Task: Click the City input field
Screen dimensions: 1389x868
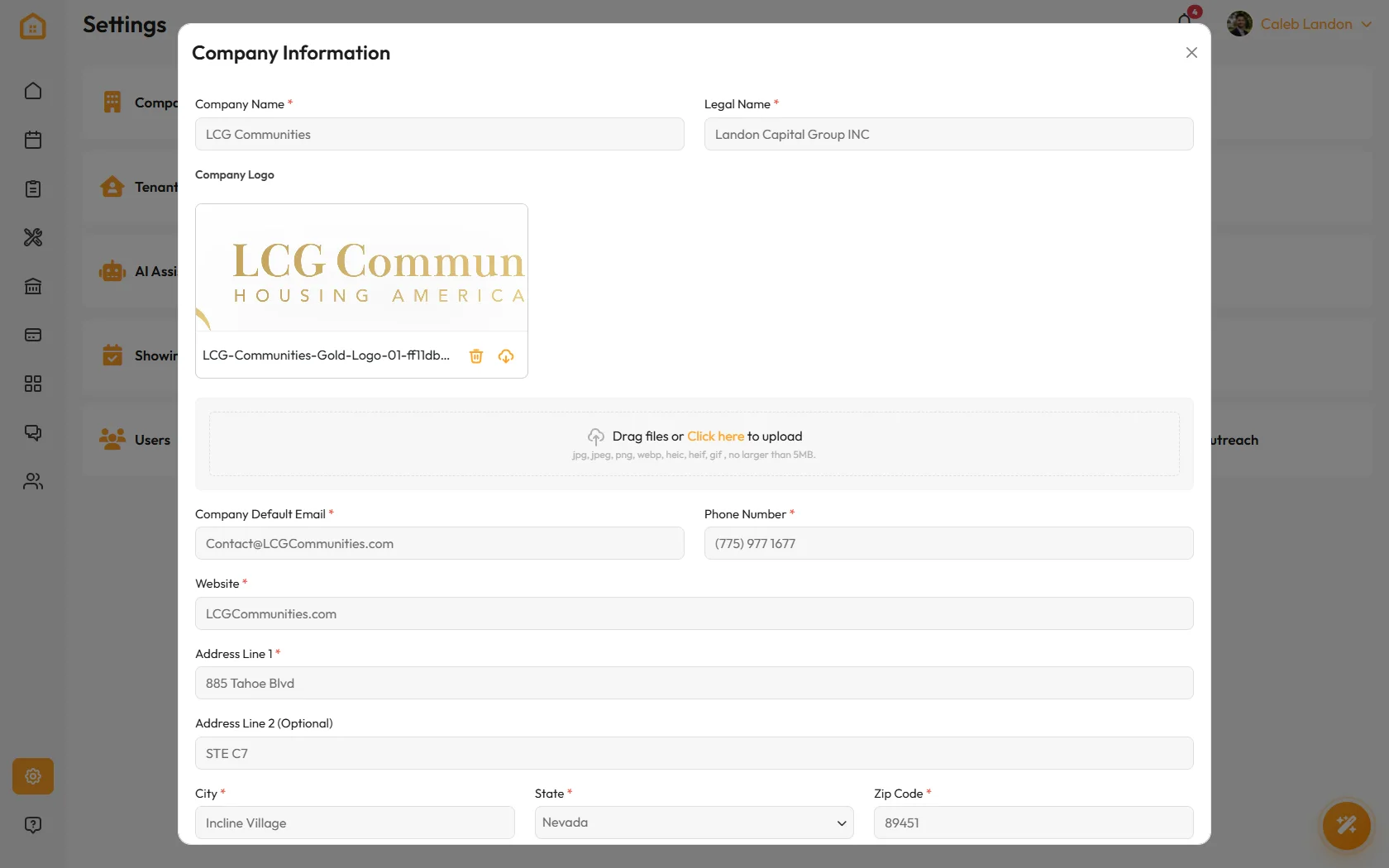Action: [x=355, y=823]
